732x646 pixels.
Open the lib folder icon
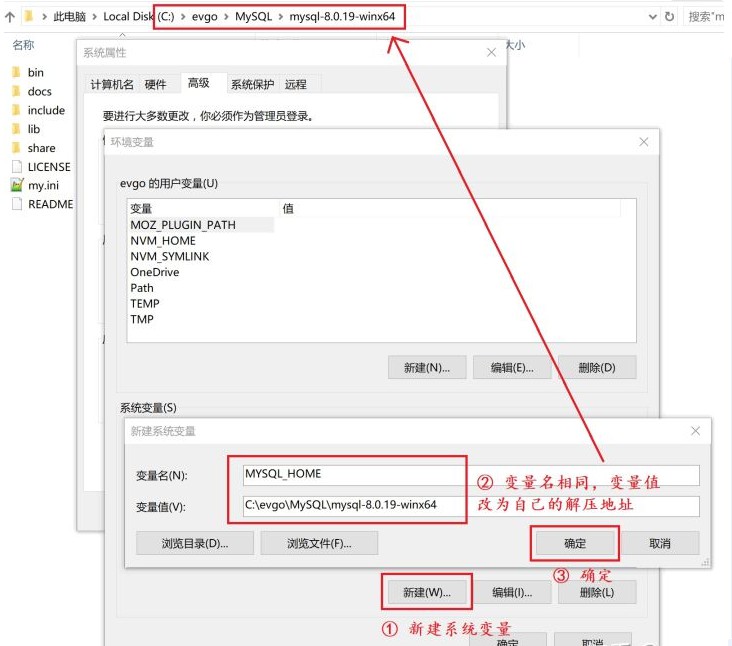point(16,129)
